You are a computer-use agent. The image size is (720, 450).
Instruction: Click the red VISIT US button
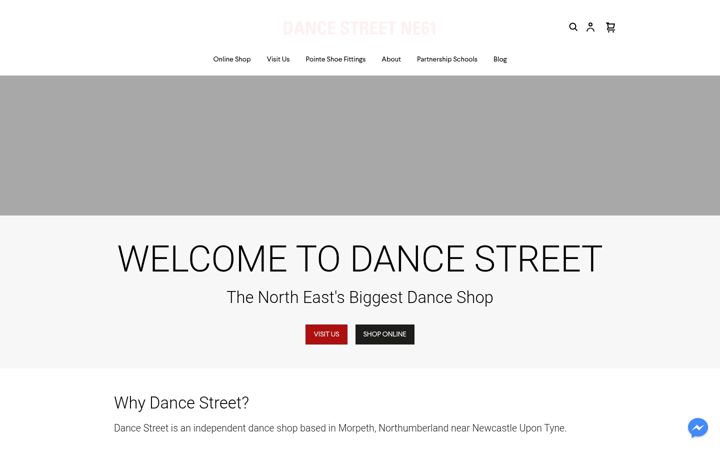click(326, 334)
